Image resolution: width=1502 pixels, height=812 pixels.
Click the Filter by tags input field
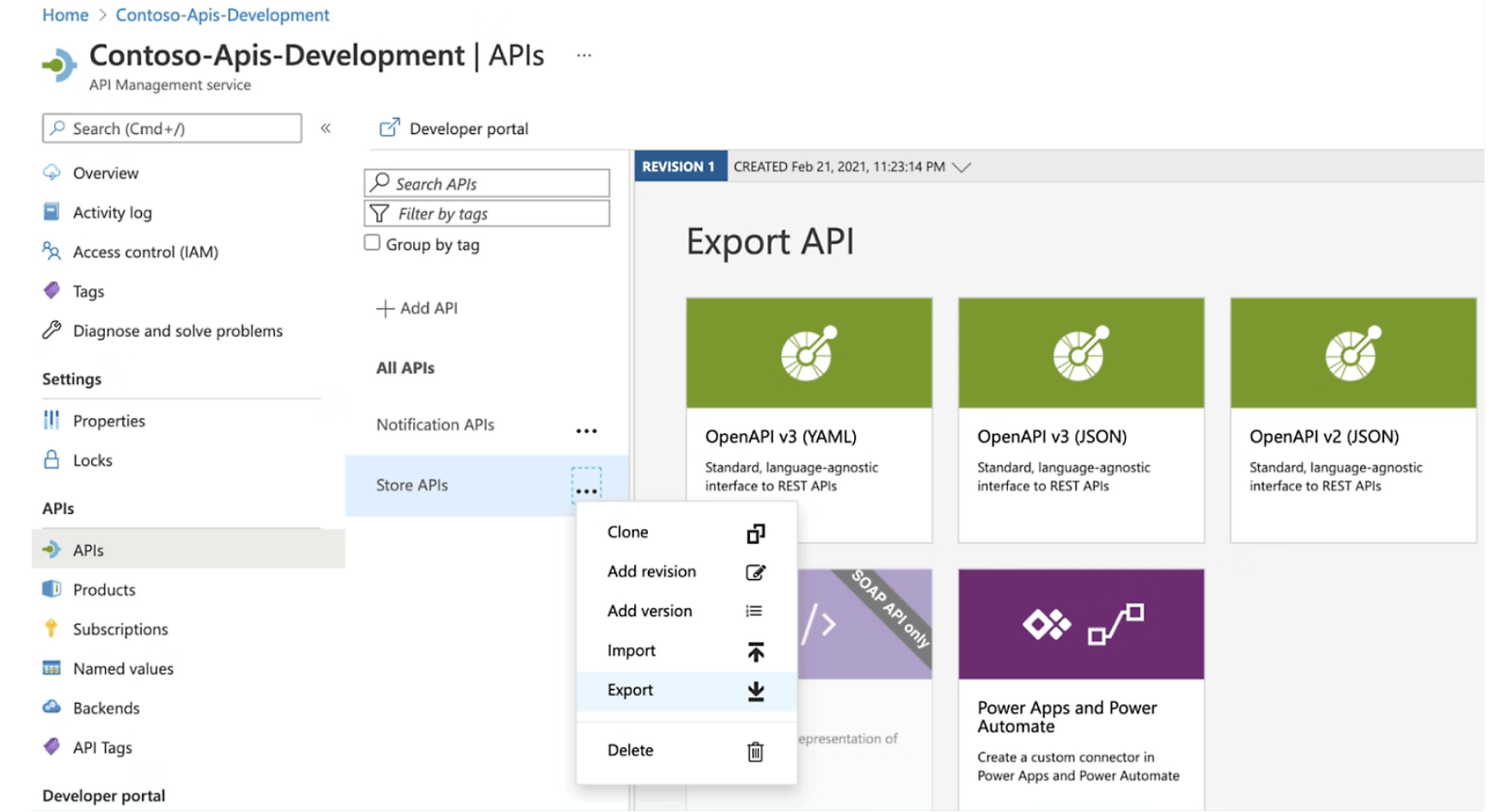487,213
